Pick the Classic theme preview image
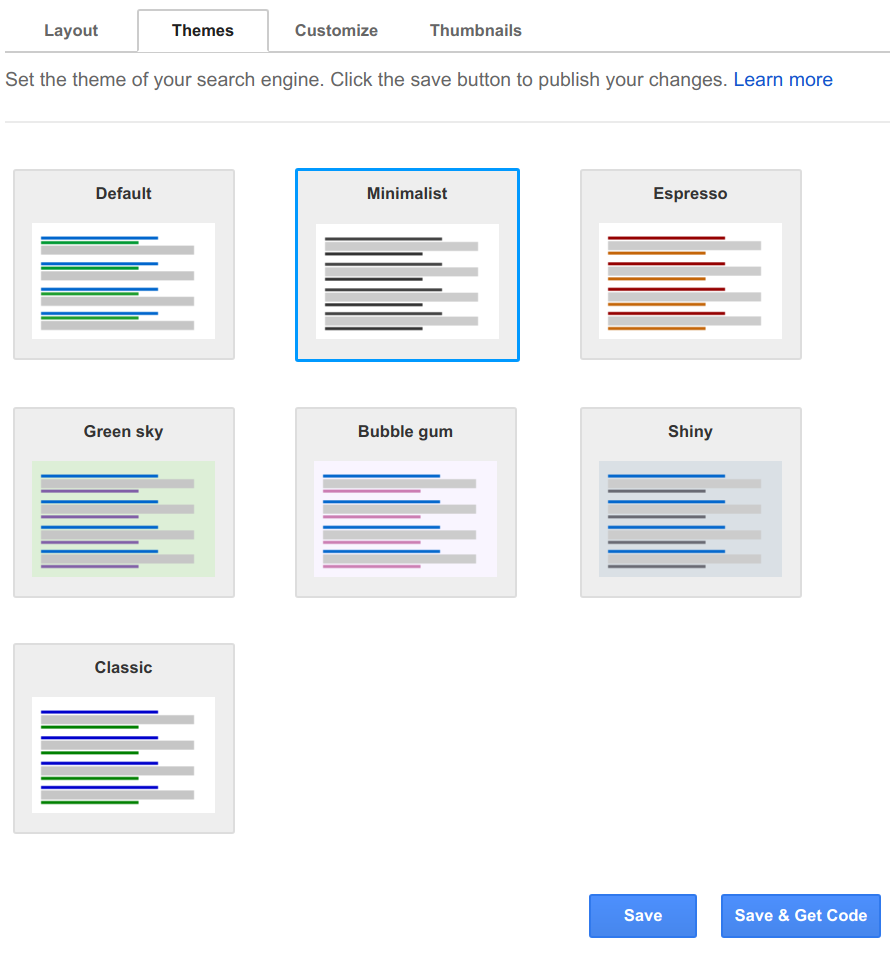 click(x=123, y=755)
